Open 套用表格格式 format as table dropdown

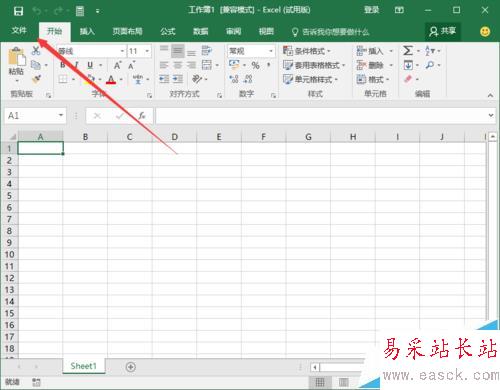(314, 65)
